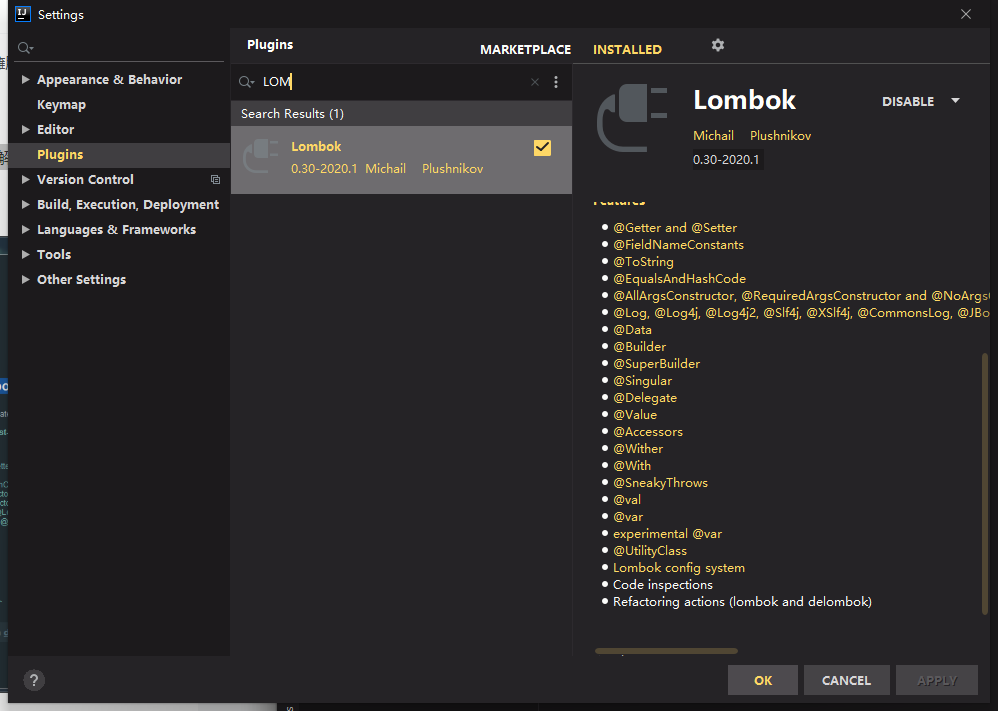Click the large Lombok plugin logo
Image resolution: width=998 pixels, height=711 pixels.
point(628,112)
